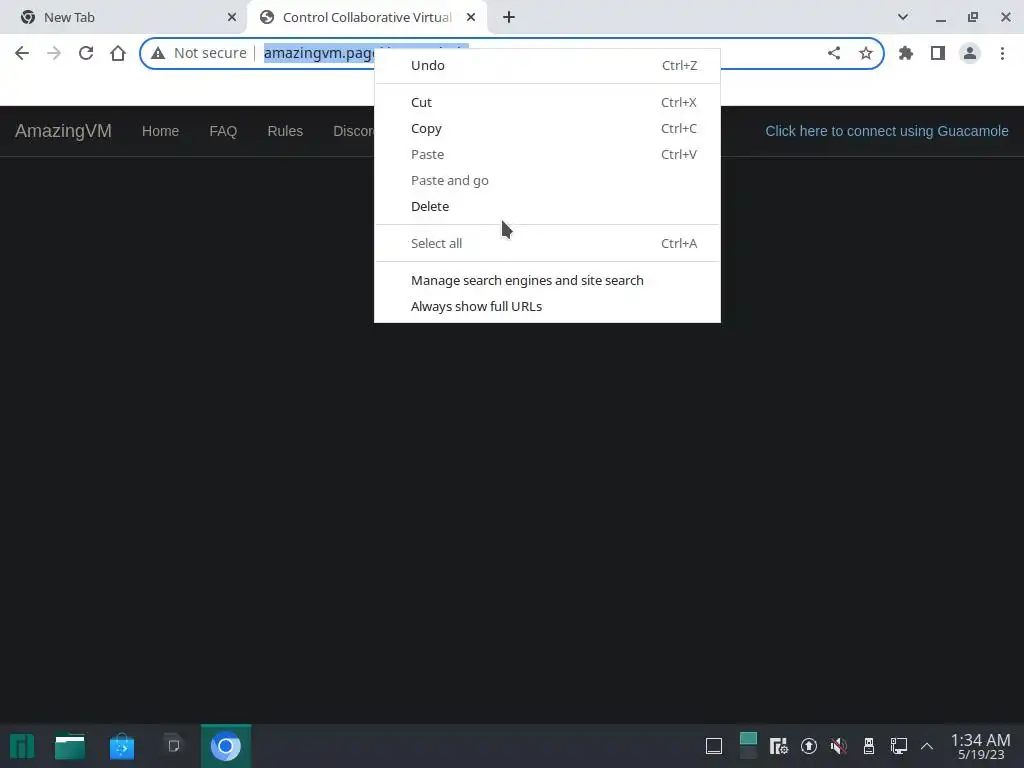
Task: Open the network connections tray icon
Action: point(899,746)
